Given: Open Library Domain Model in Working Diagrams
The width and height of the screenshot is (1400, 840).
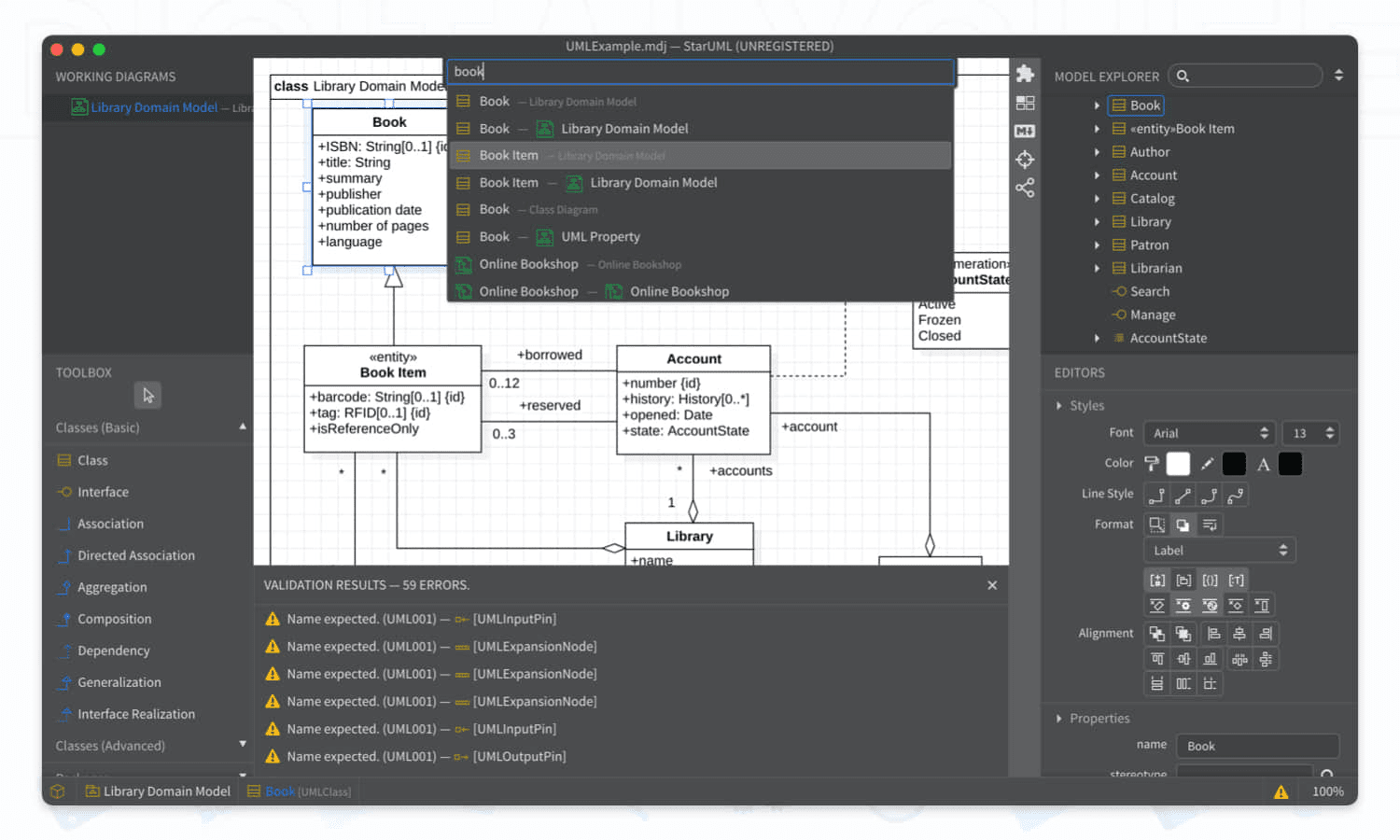Looking at the screenshot, I should tap(154, 107).
